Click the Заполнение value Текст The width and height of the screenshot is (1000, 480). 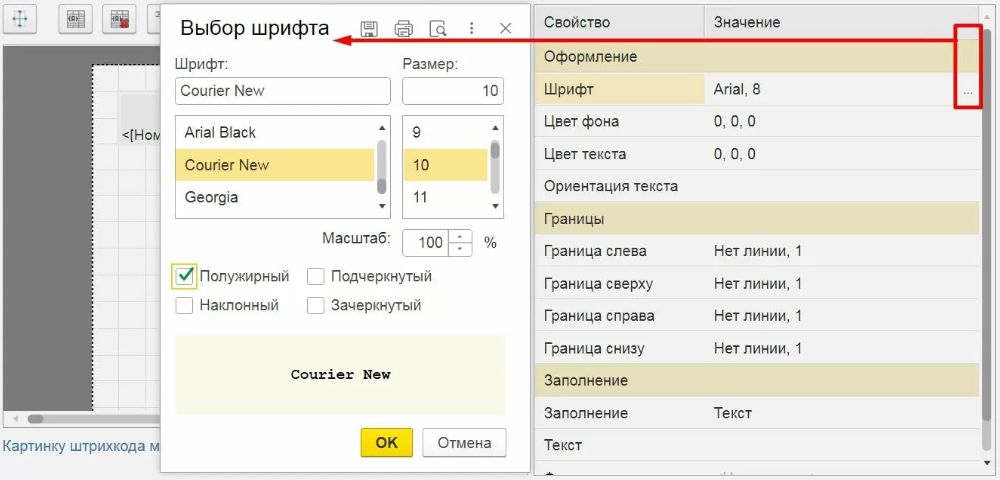coord(733,413)
